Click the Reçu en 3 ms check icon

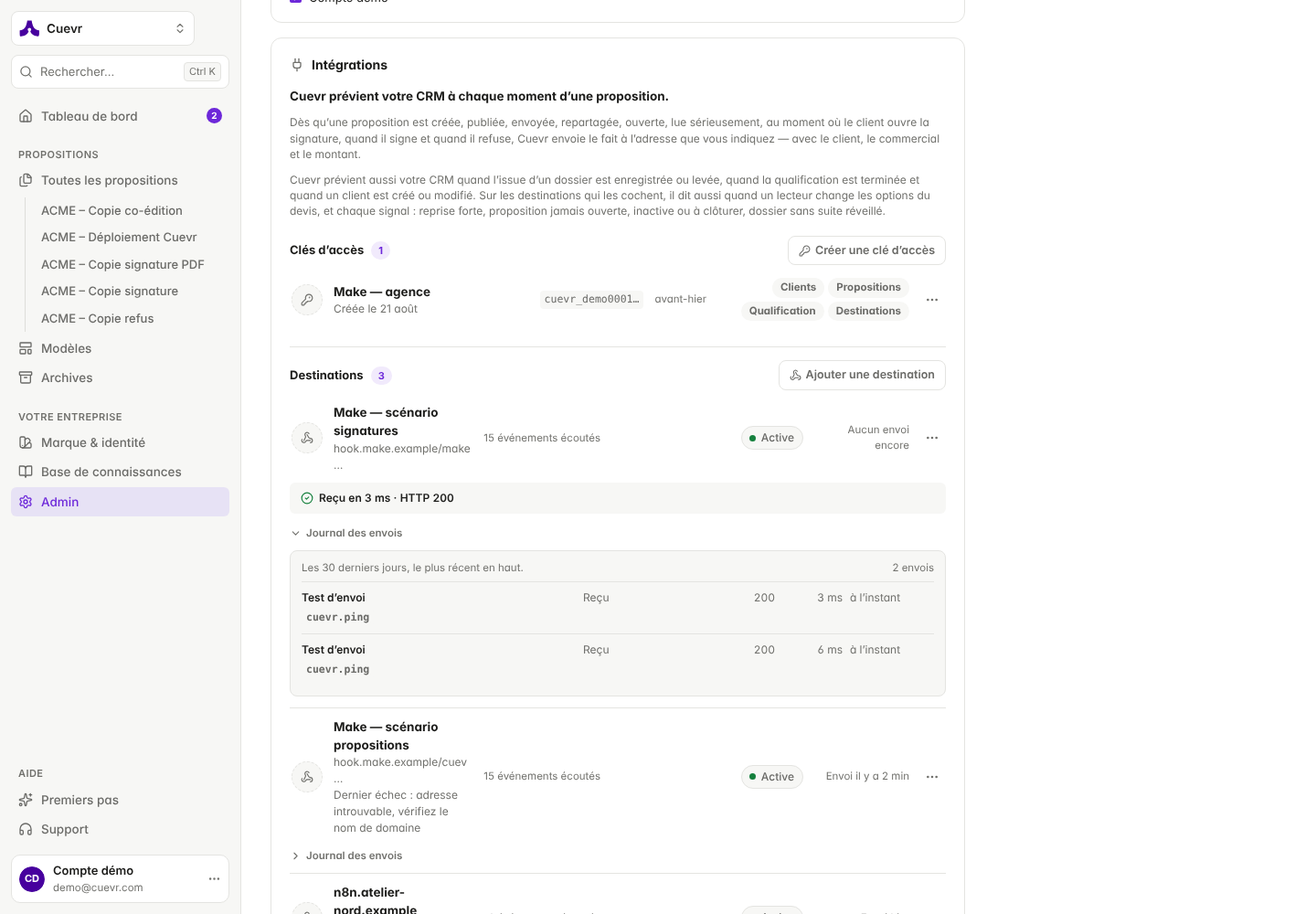[x=307, y=498]
